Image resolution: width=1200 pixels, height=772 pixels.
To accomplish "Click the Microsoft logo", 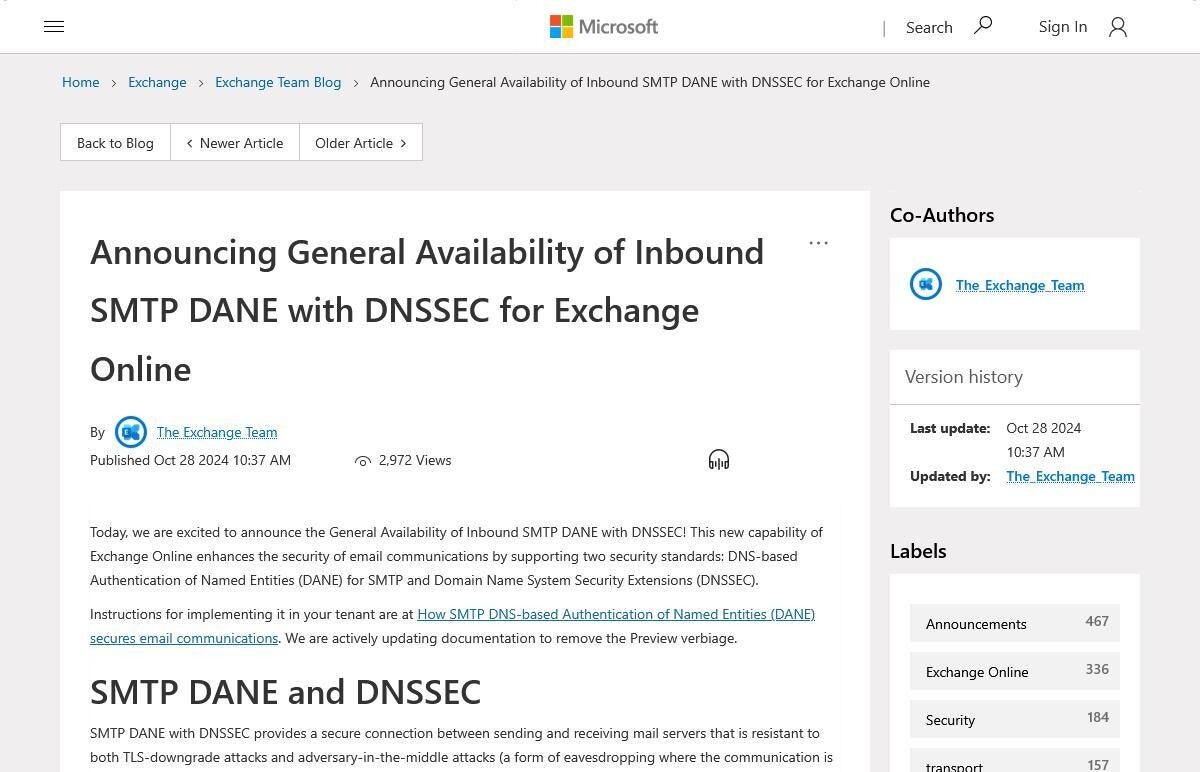I will [x=604, y=27].
